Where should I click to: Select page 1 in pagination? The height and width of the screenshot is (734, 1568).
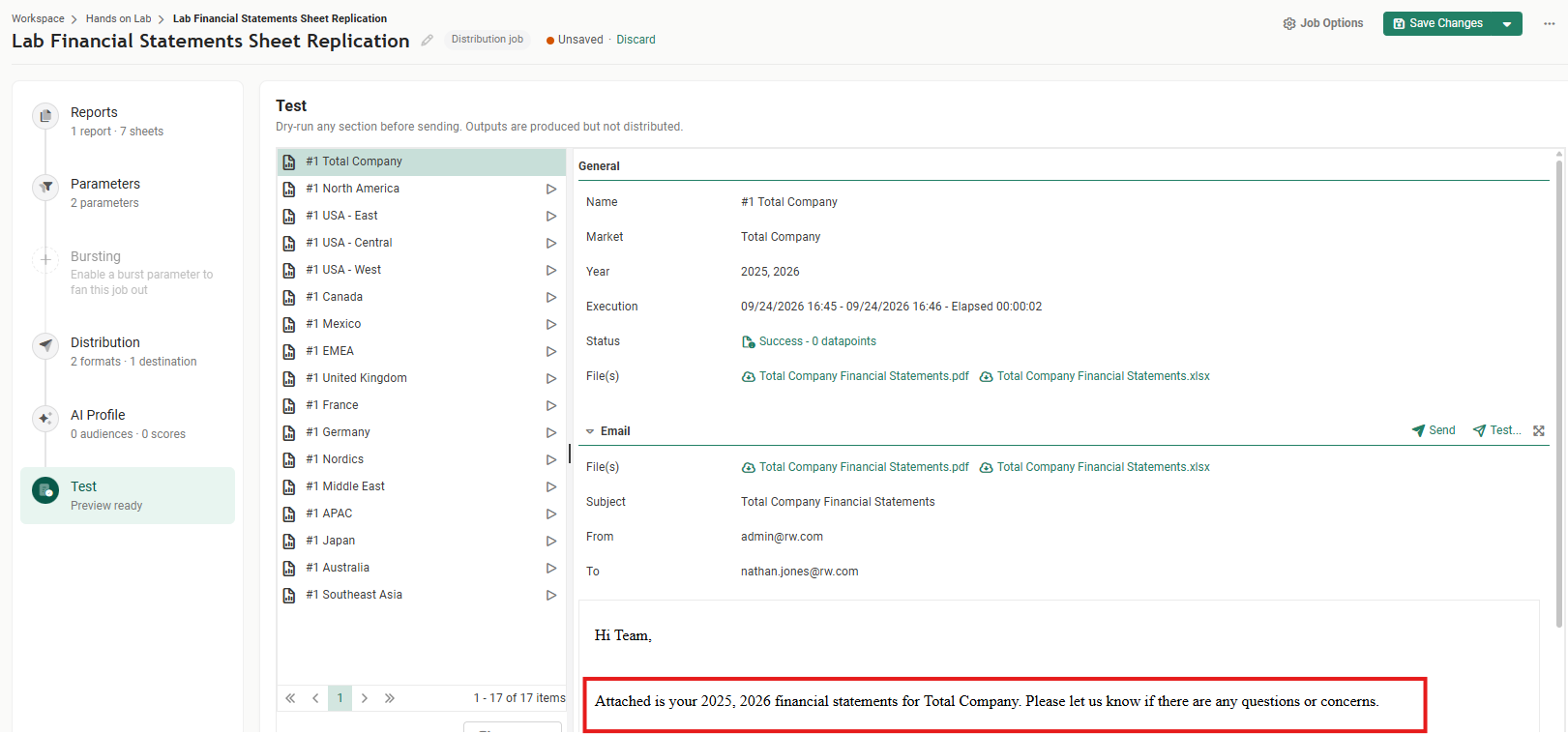[x=340, y=698]
